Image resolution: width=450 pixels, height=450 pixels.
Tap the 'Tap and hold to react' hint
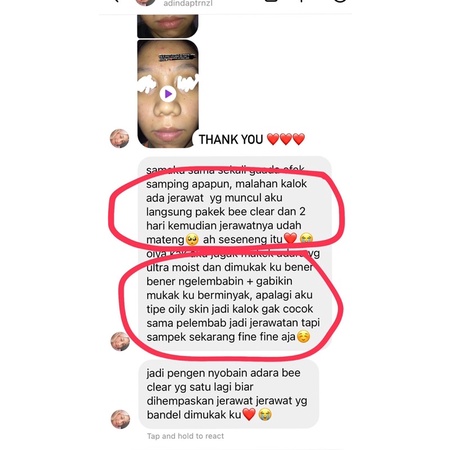[185, 436]
